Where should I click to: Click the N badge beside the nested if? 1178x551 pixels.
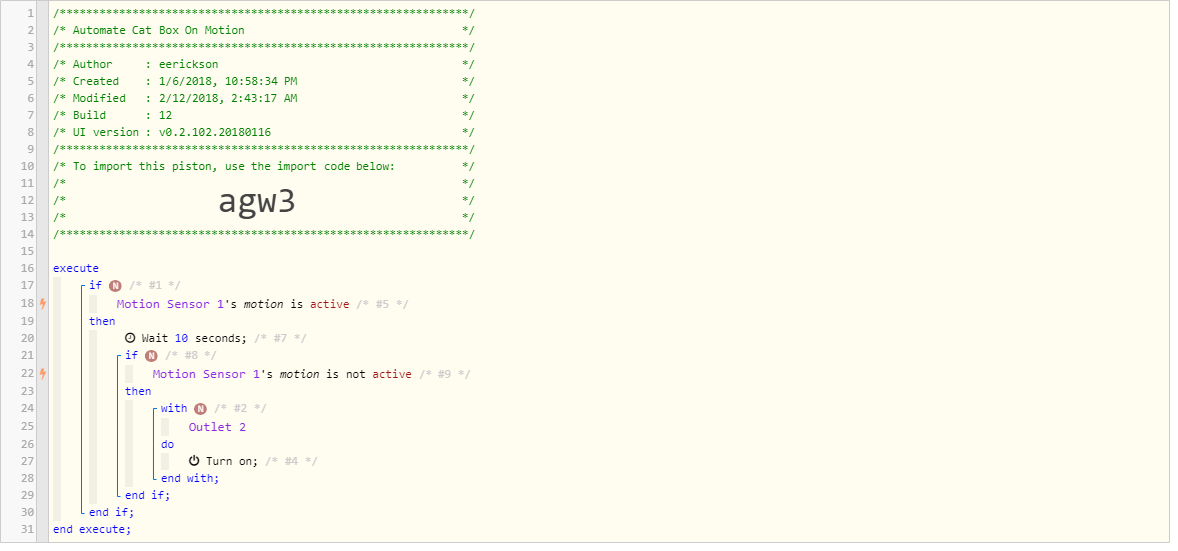tap(151, 356)
